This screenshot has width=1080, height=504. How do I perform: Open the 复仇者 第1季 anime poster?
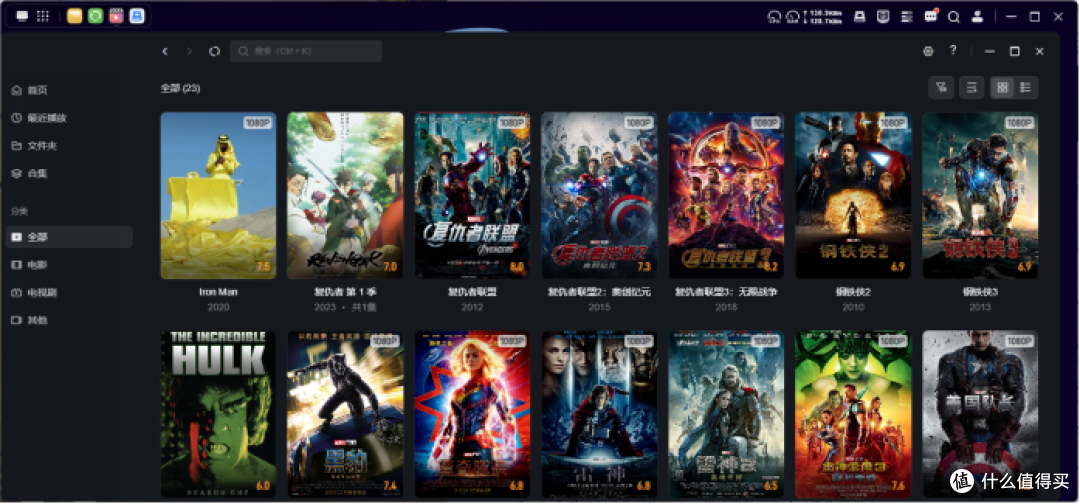coord(345,196)
